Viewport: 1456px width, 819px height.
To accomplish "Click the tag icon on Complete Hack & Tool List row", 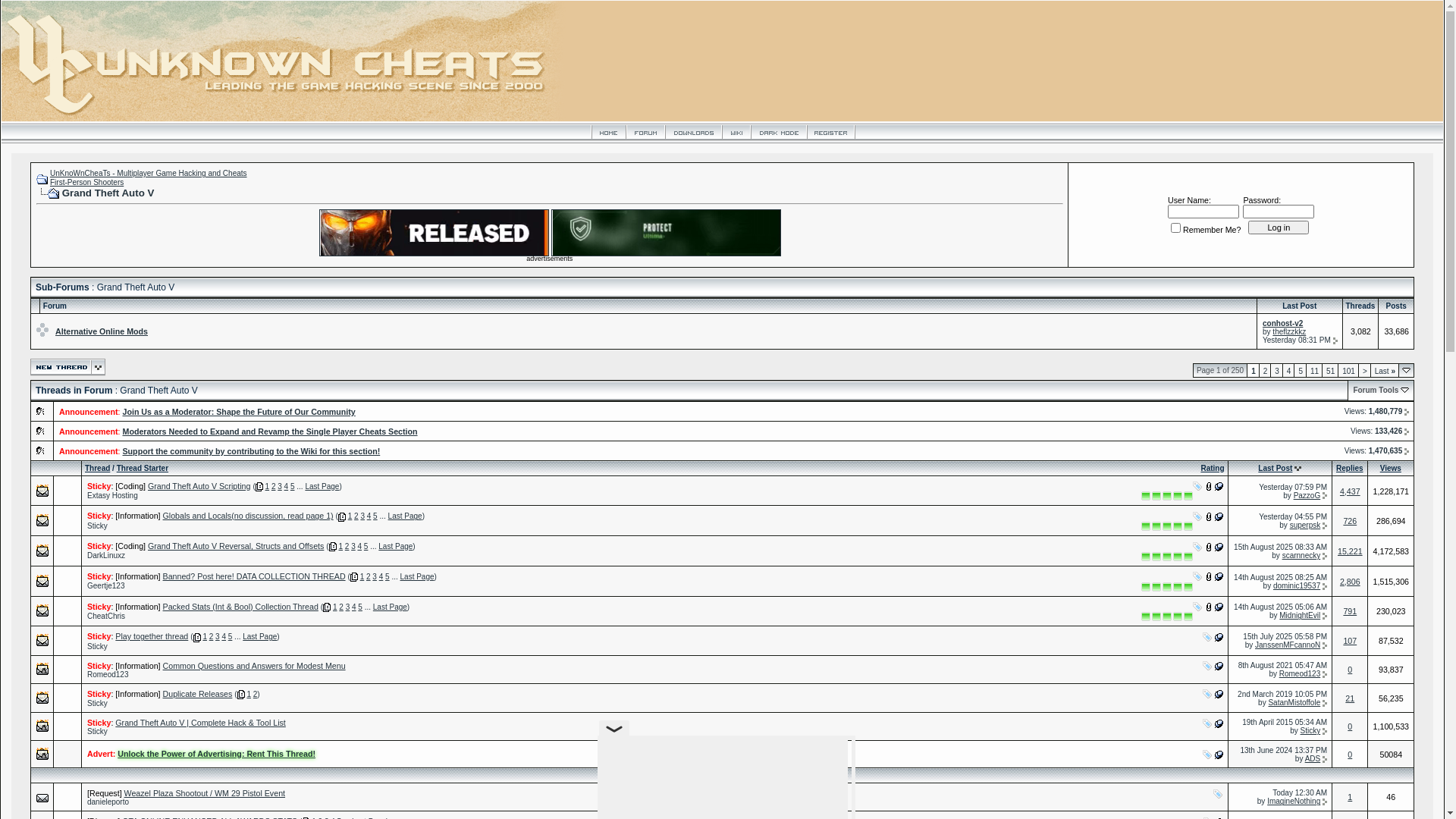I will tap(1207, 723).
